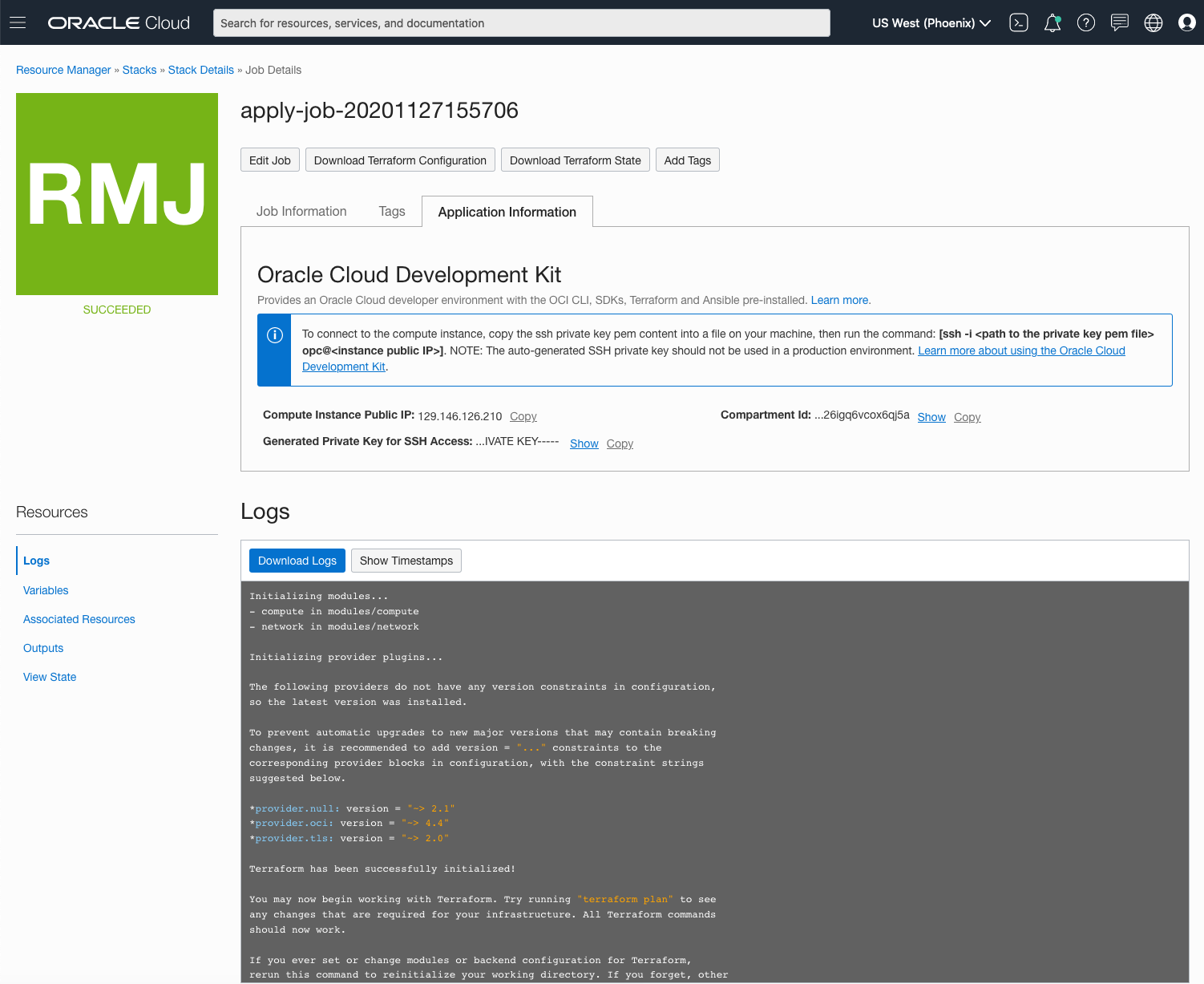
Task: Open Variables in the Resources list
Action: click(x=46, y=590)
